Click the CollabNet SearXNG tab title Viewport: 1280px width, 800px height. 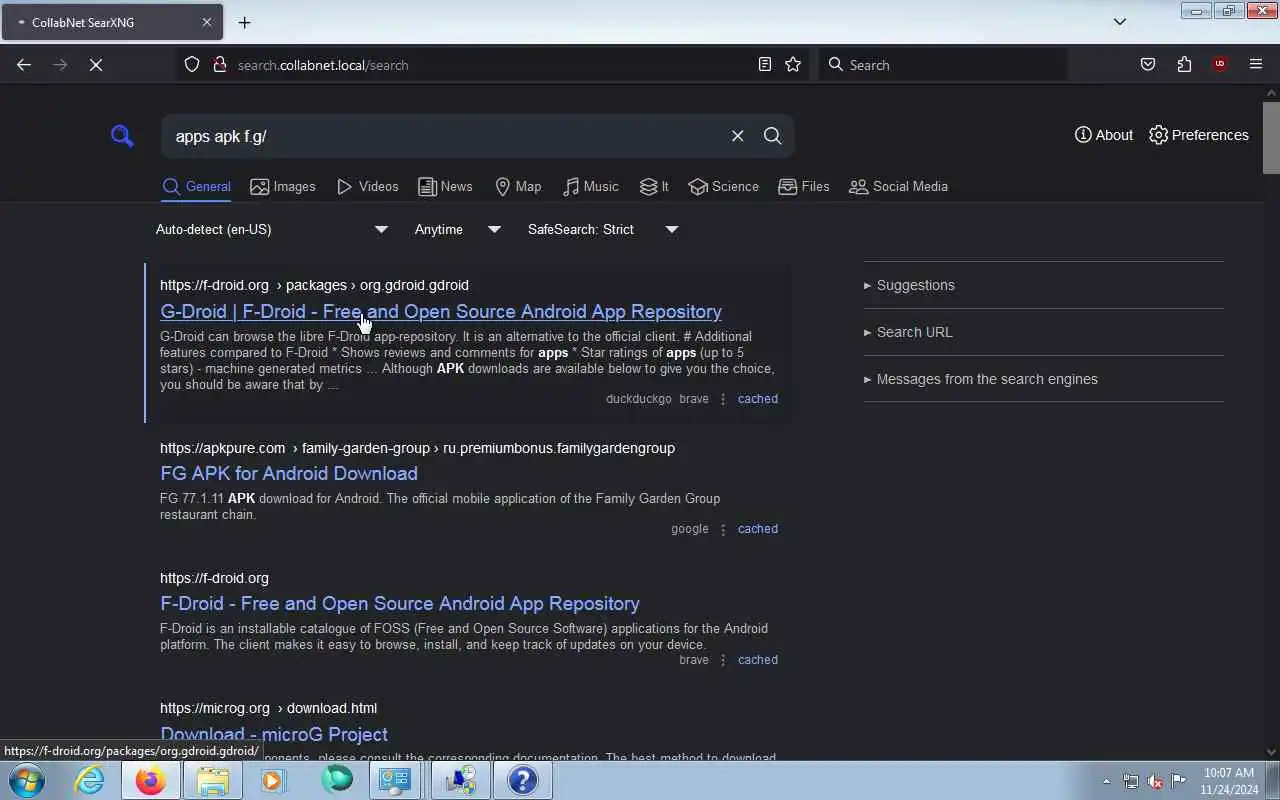pos(83,22)
